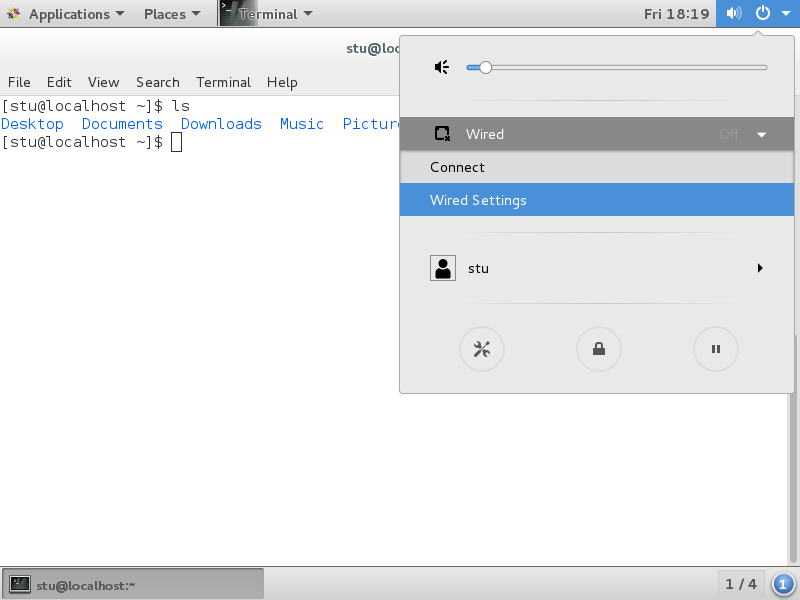This screenshot has width=800, height=600.
Task: Expand the stu user submenu arrow
Action: tap(760, 268)
